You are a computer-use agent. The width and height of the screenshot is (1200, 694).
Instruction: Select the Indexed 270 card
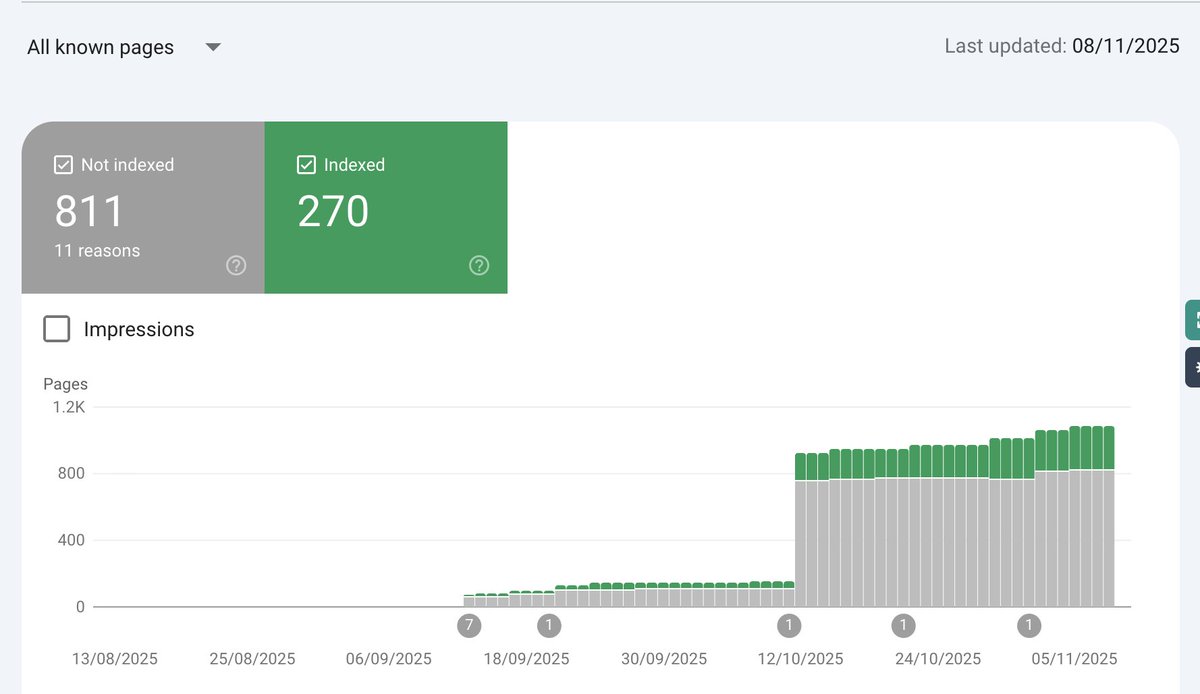[386, 208]
